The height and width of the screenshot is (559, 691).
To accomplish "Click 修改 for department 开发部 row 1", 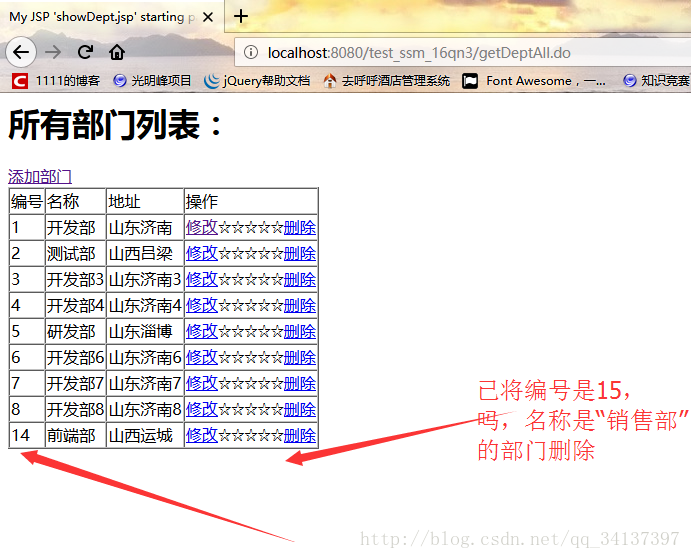I will [202, 228].
